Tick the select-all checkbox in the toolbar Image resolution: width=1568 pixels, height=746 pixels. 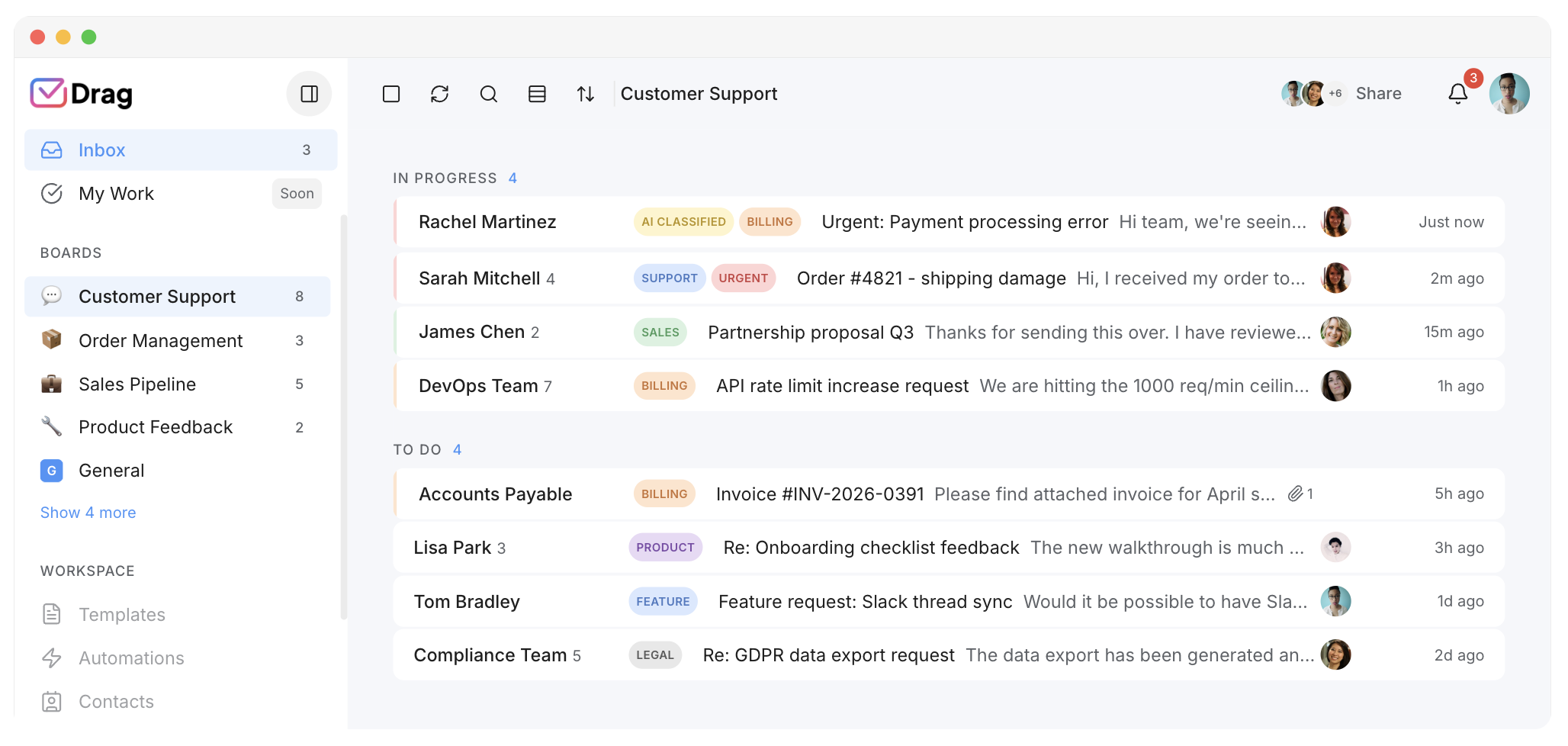point(391,94)
